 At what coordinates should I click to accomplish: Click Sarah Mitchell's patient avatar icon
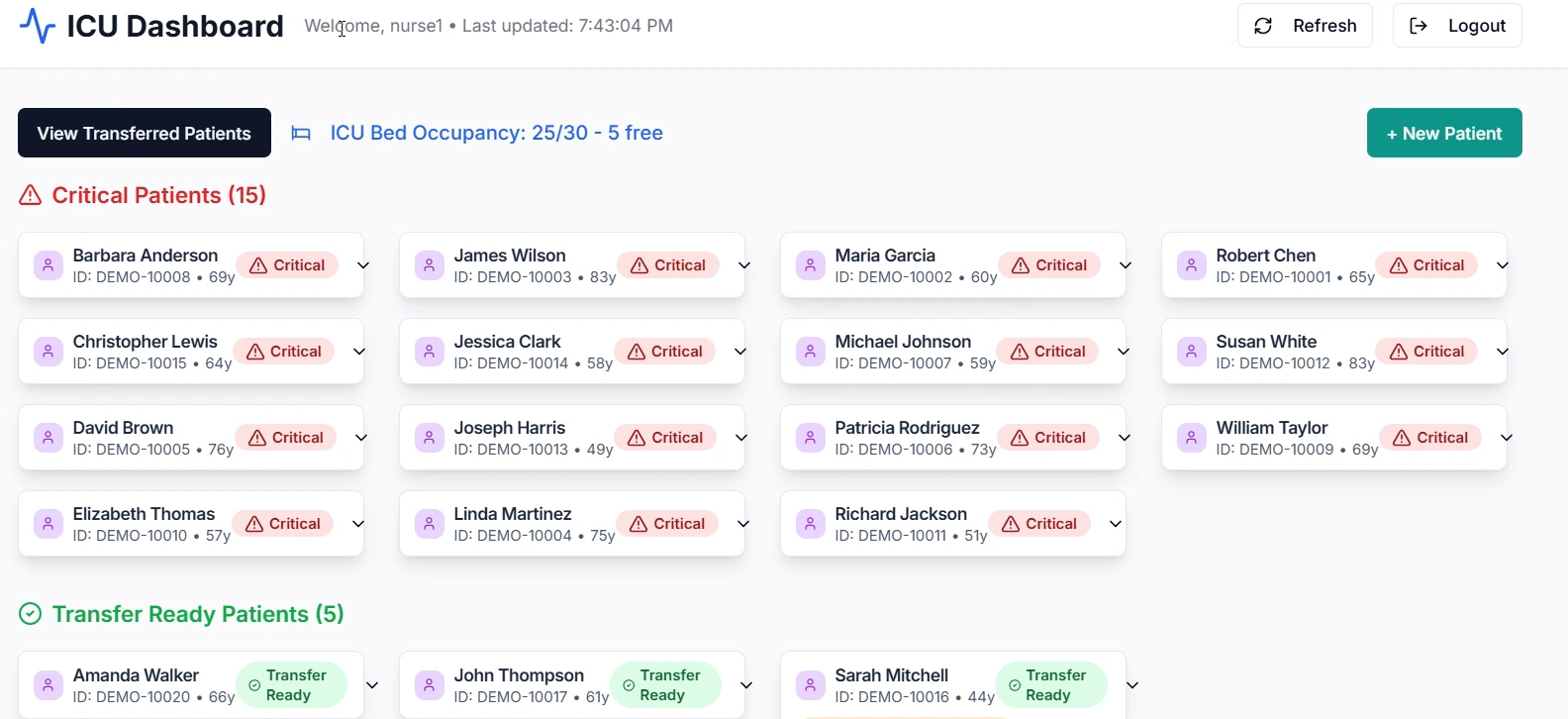[810, 685]
